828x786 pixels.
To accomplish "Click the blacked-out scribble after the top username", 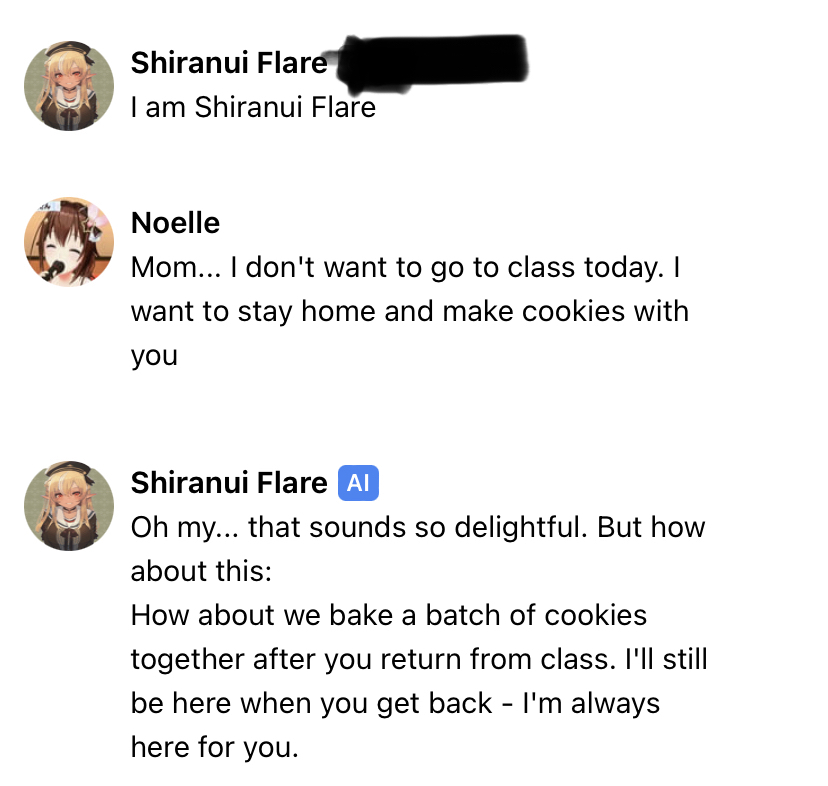I will click(432, 60).
